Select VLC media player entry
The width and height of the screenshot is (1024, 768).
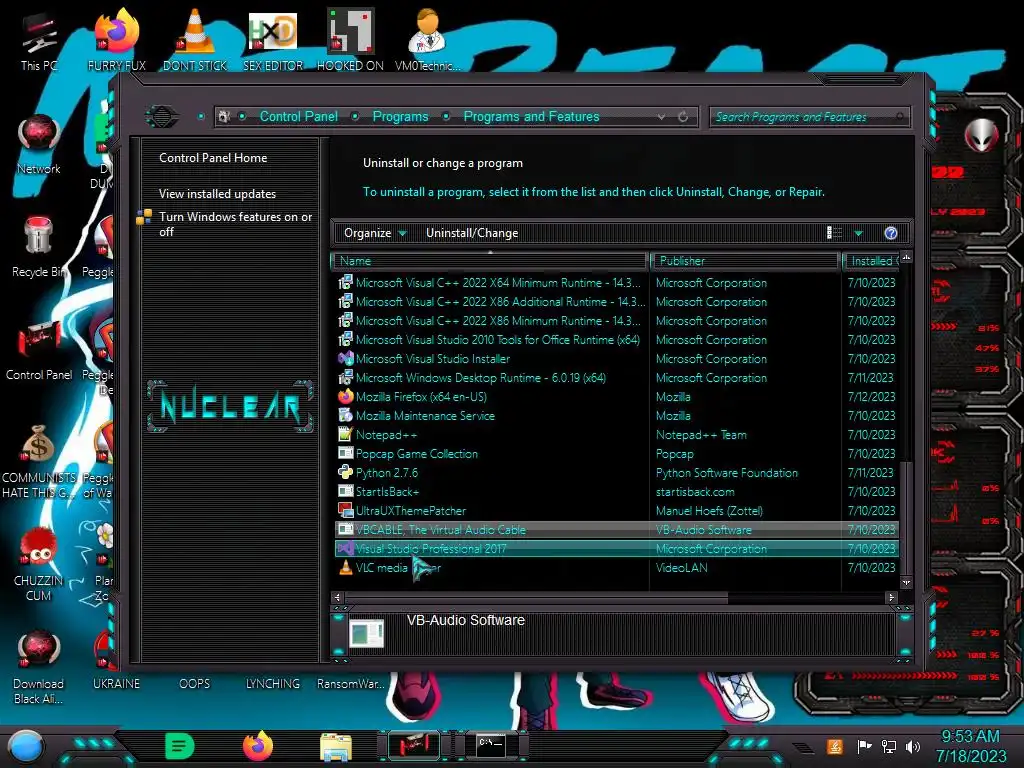click(x=616, y=568)
